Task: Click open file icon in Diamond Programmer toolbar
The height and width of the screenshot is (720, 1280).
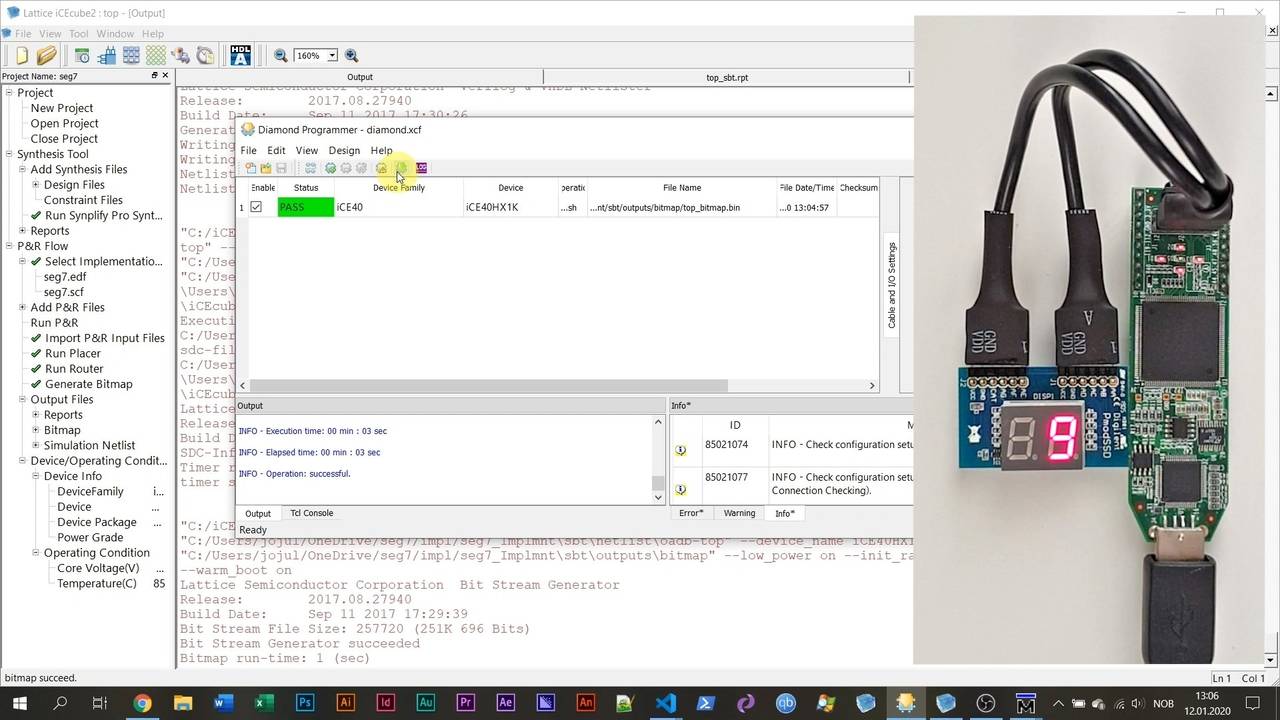Action: tap(266, 168)
